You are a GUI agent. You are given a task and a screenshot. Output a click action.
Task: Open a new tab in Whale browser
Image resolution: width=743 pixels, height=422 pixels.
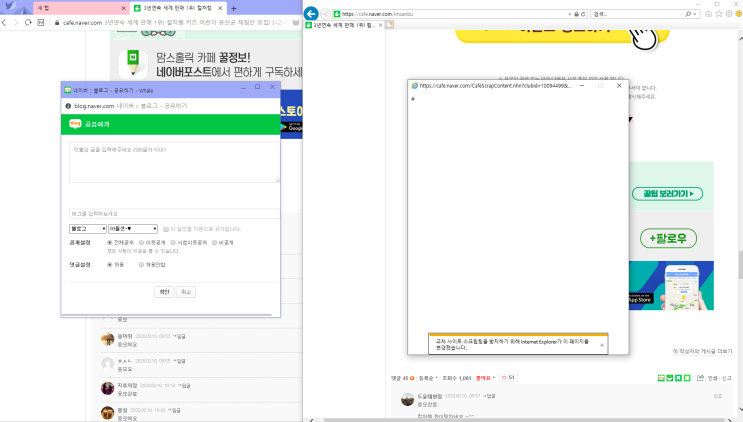tap(234, 8)
